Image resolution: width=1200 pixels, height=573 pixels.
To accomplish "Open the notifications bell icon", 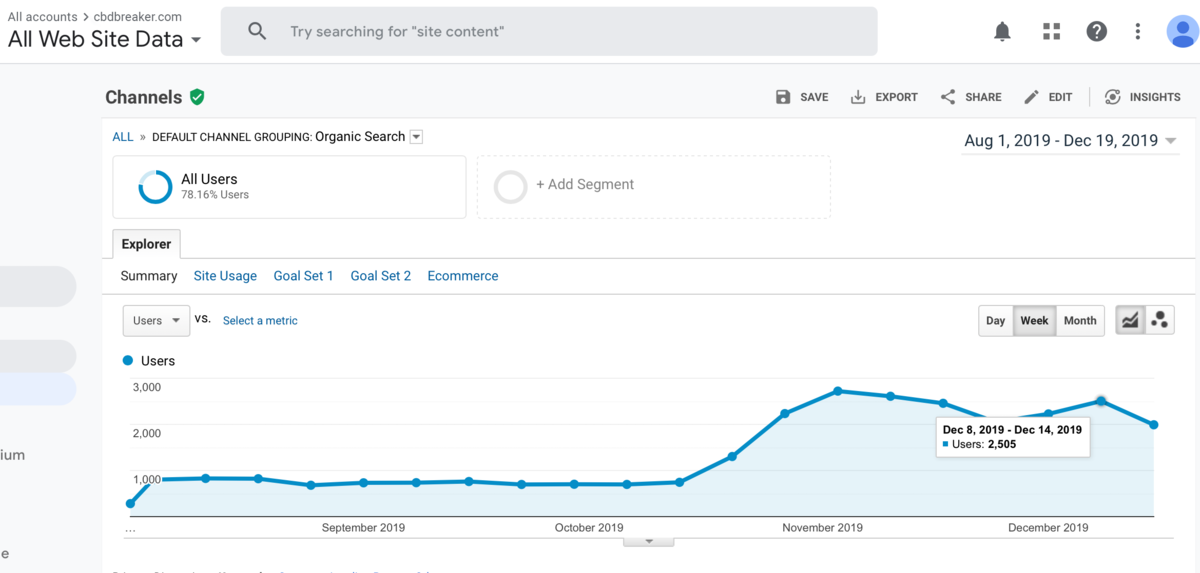I will [x=1002, y=32].
